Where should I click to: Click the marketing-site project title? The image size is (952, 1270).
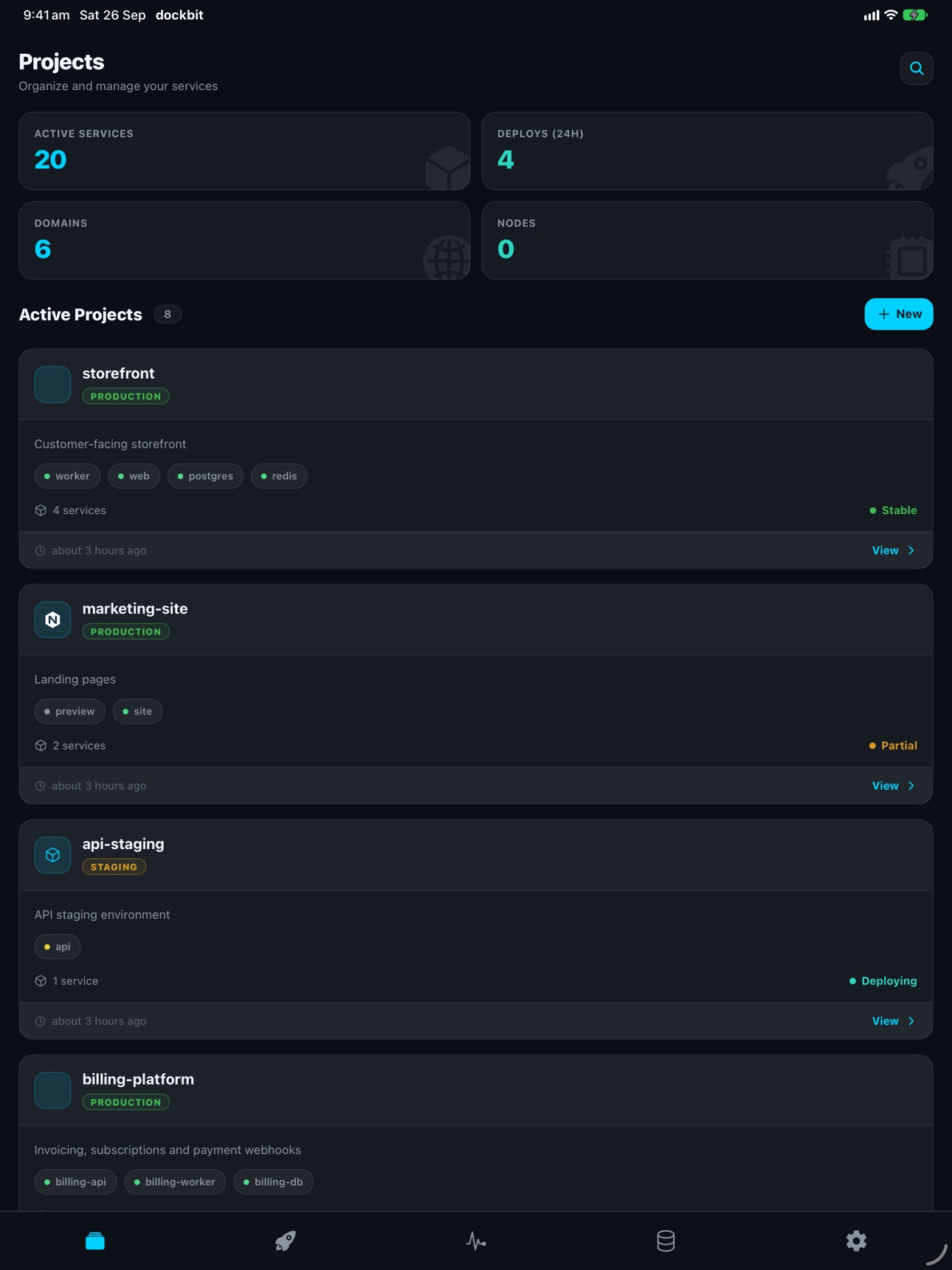pyautogui.click(x=135, y=609)
